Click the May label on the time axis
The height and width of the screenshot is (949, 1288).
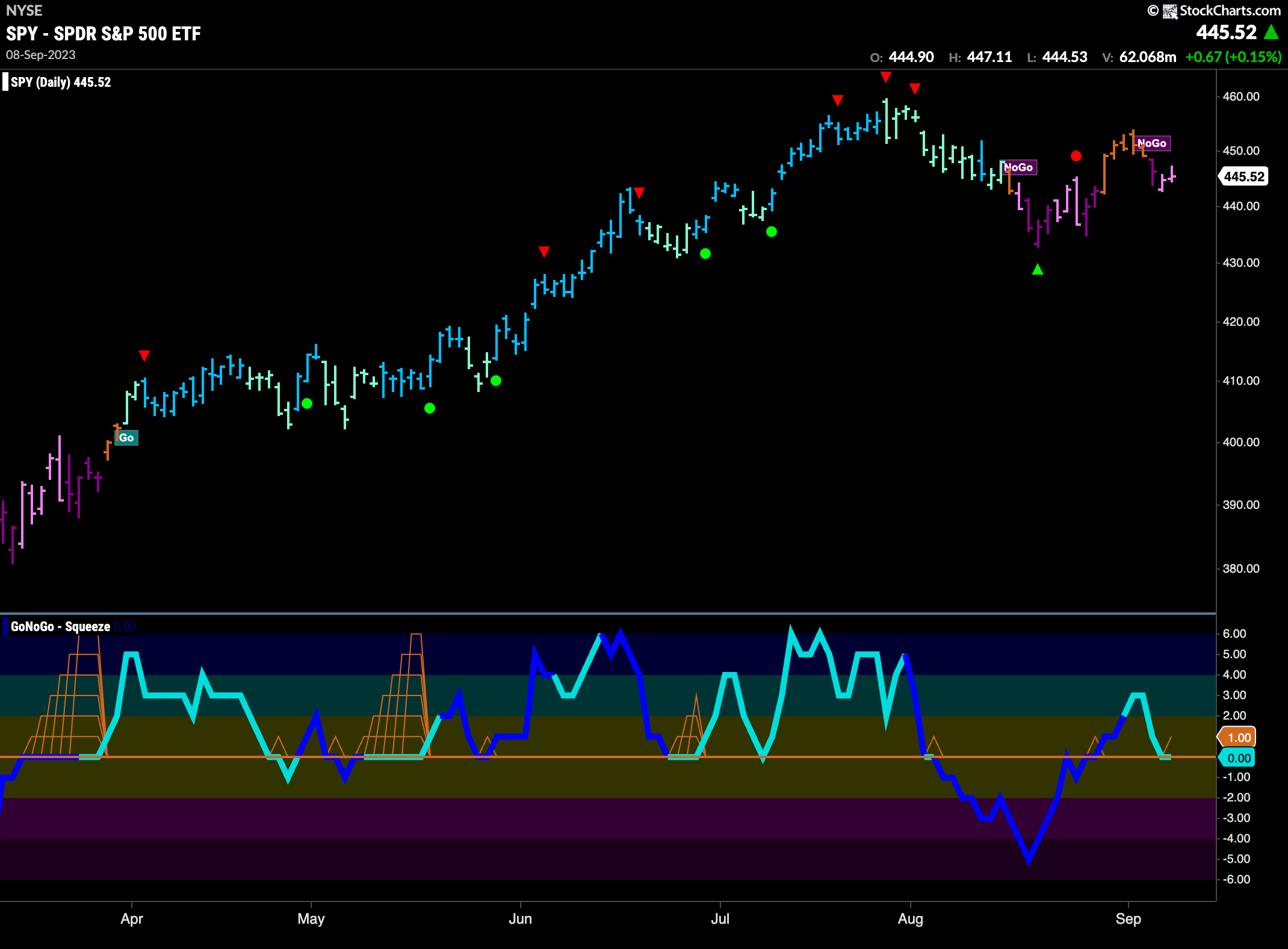(311, 919)
